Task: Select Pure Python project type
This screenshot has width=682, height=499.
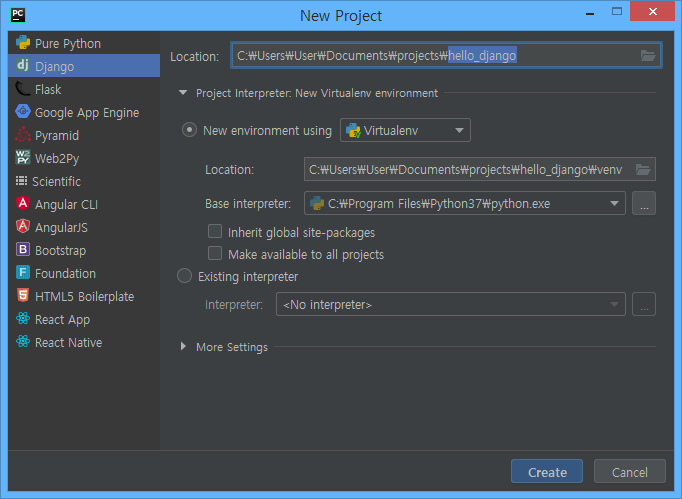Action: point(84,43)
